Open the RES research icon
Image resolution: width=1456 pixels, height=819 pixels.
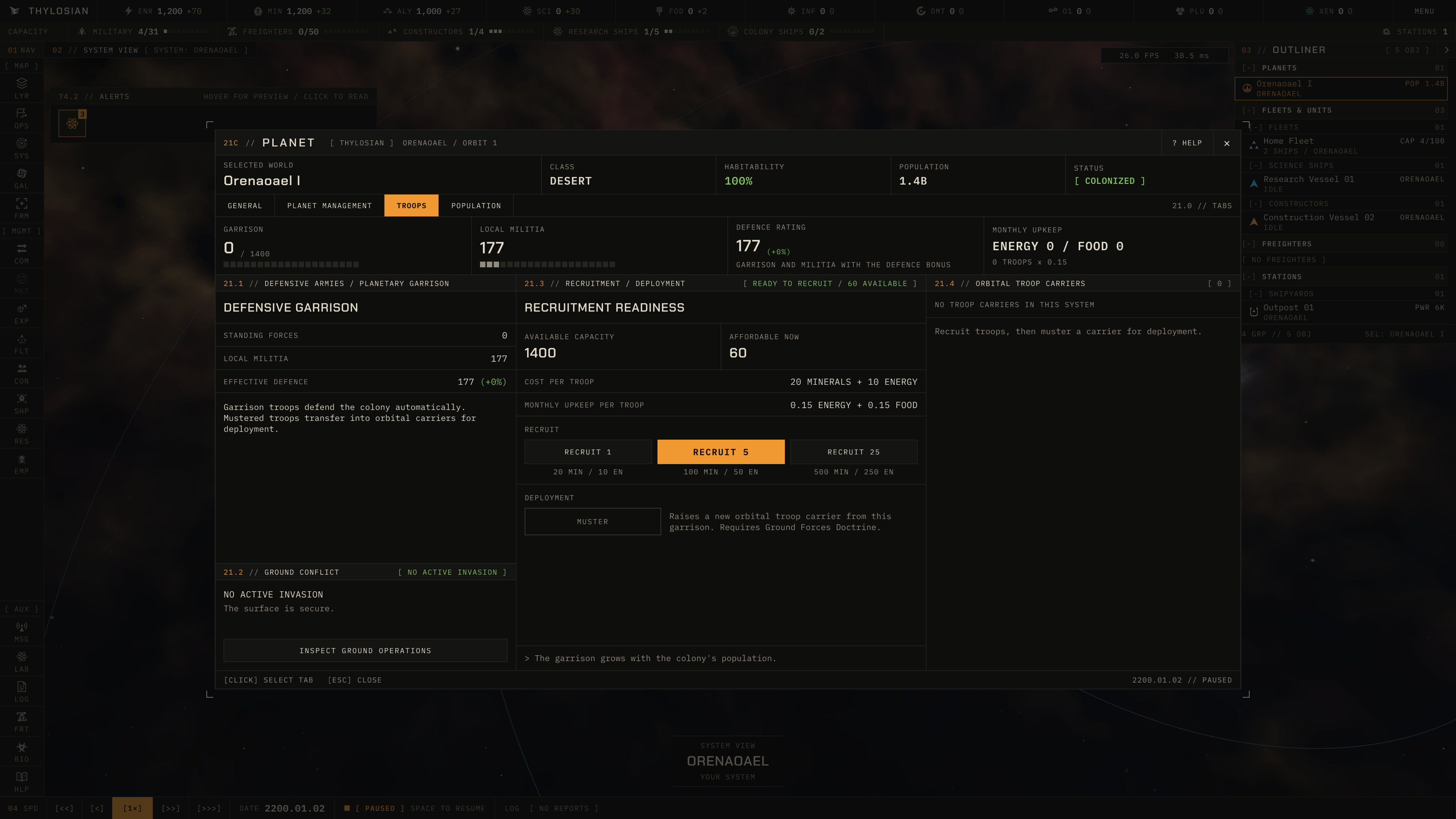(x=22, y=433)
